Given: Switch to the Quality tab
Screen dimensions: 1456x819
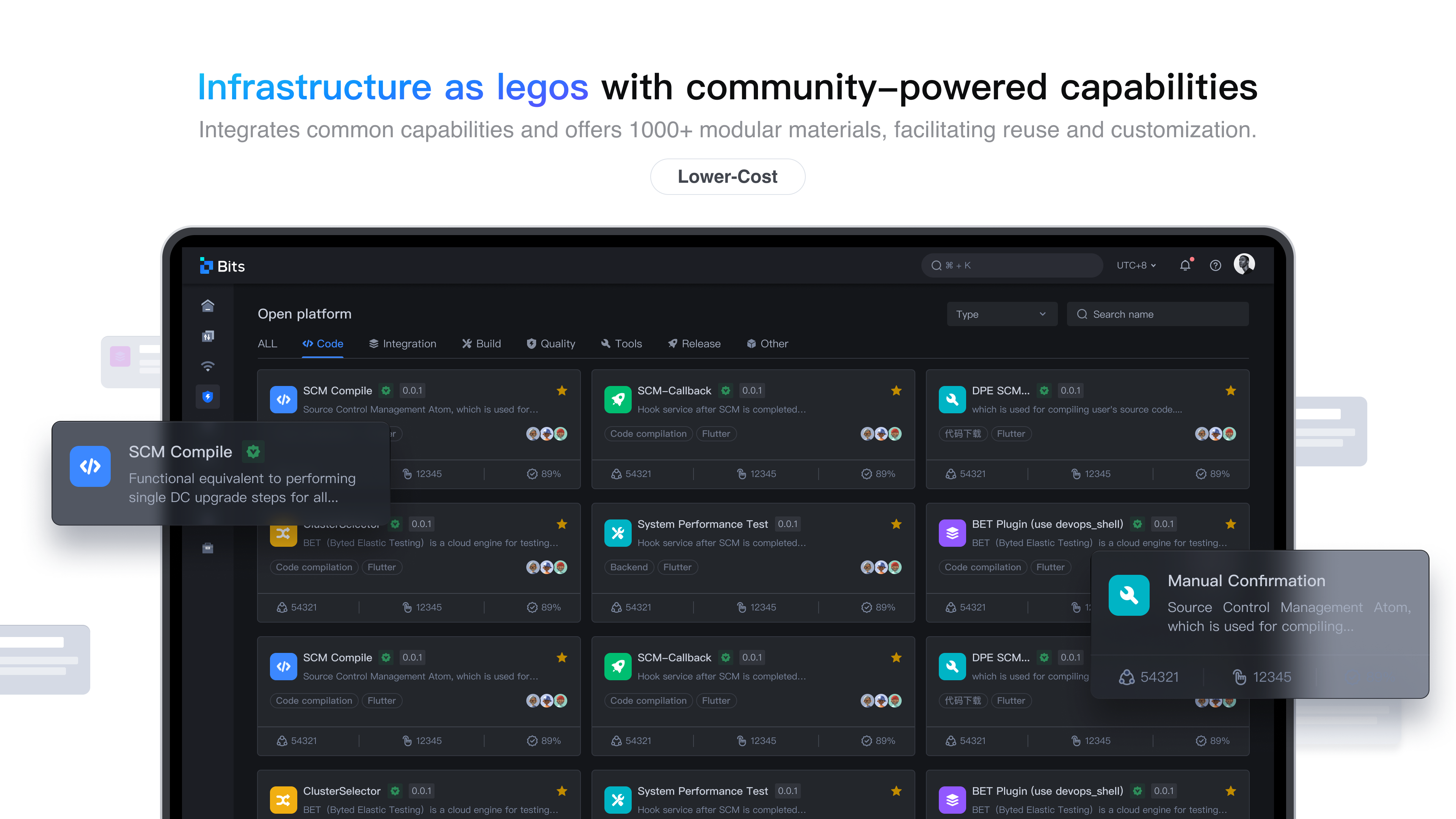Looking at the screenshot, I should pos(551,344).
